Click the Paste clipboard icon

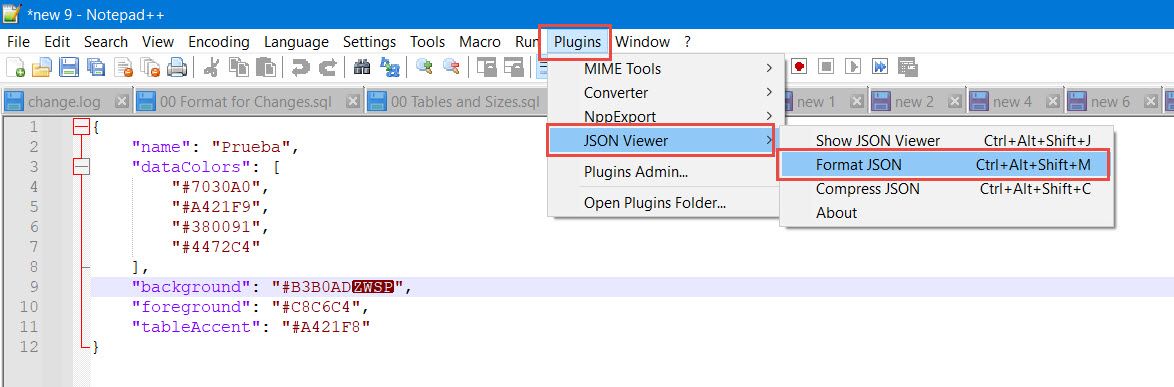click(x=265, y=67)
